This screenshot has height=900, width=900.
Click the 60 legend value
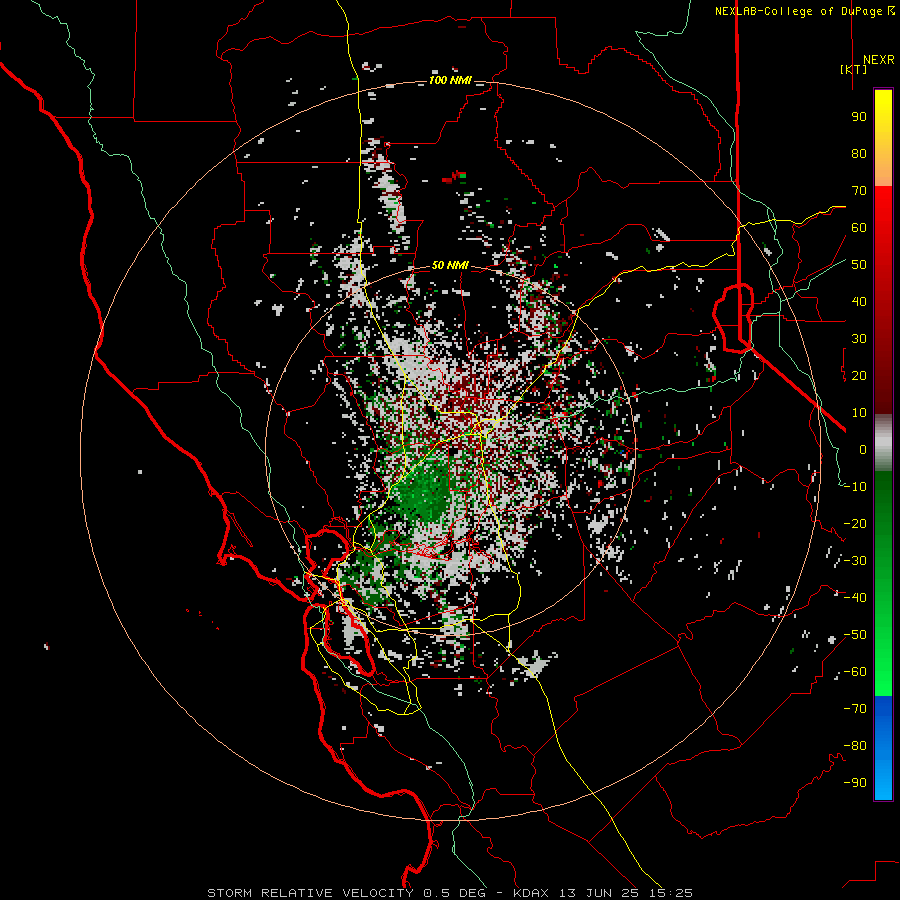[859, 228]
